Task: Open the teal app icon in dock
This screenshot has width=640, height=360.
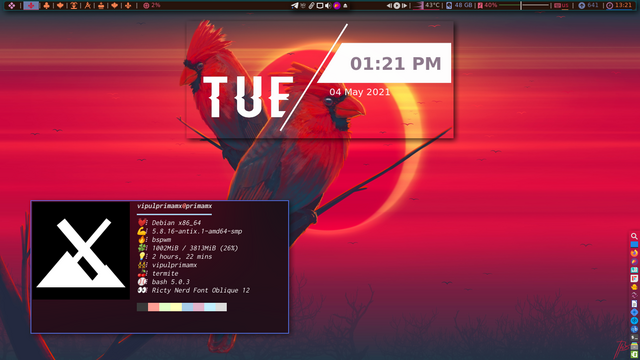Action: point(634,270)
